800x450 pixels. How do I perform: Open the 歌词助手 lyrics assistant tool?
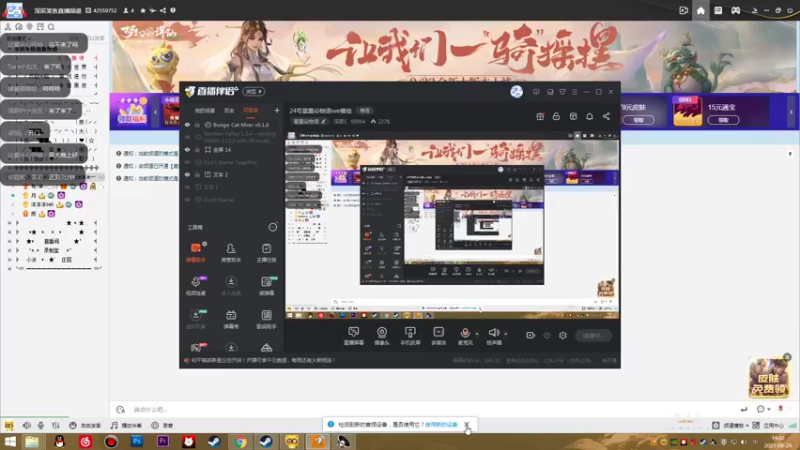pos(266,319)
